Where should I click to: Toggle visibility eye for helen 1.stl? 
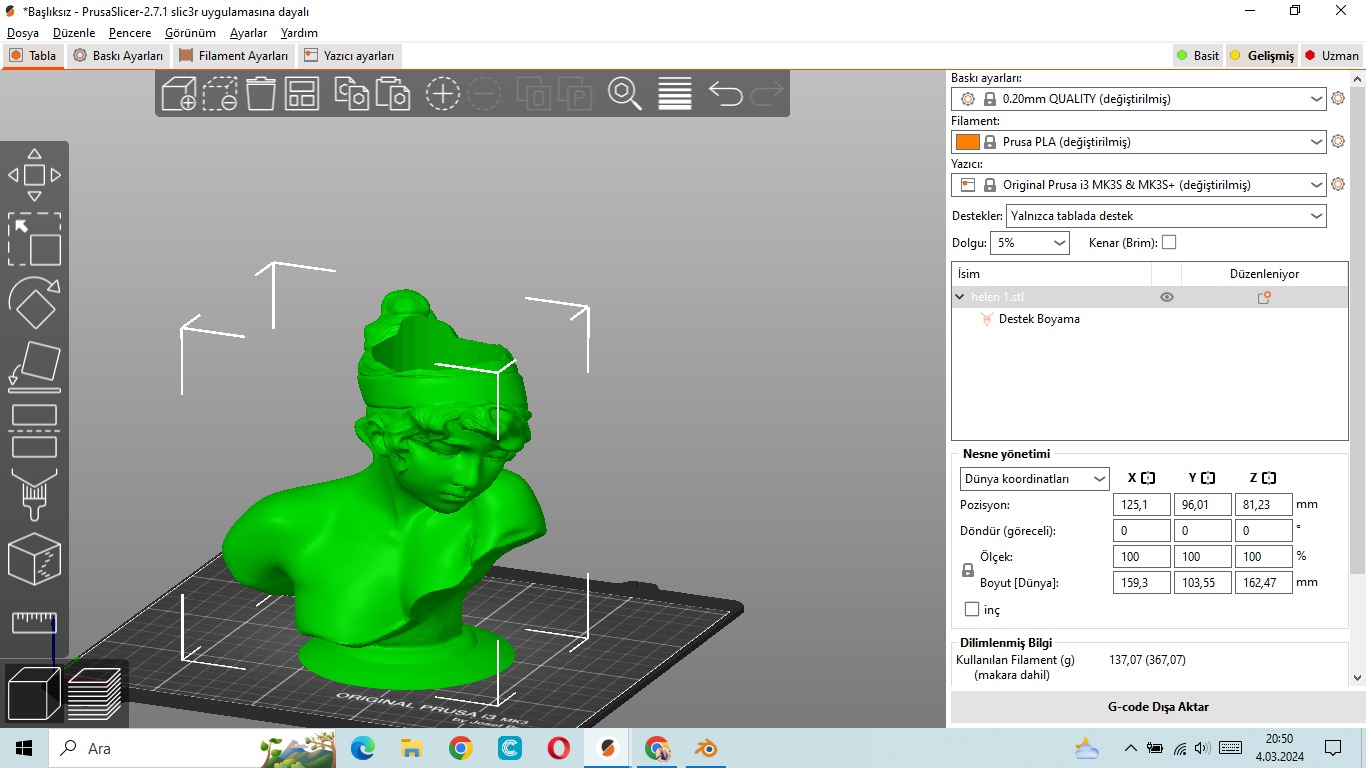coord(1166,297)
